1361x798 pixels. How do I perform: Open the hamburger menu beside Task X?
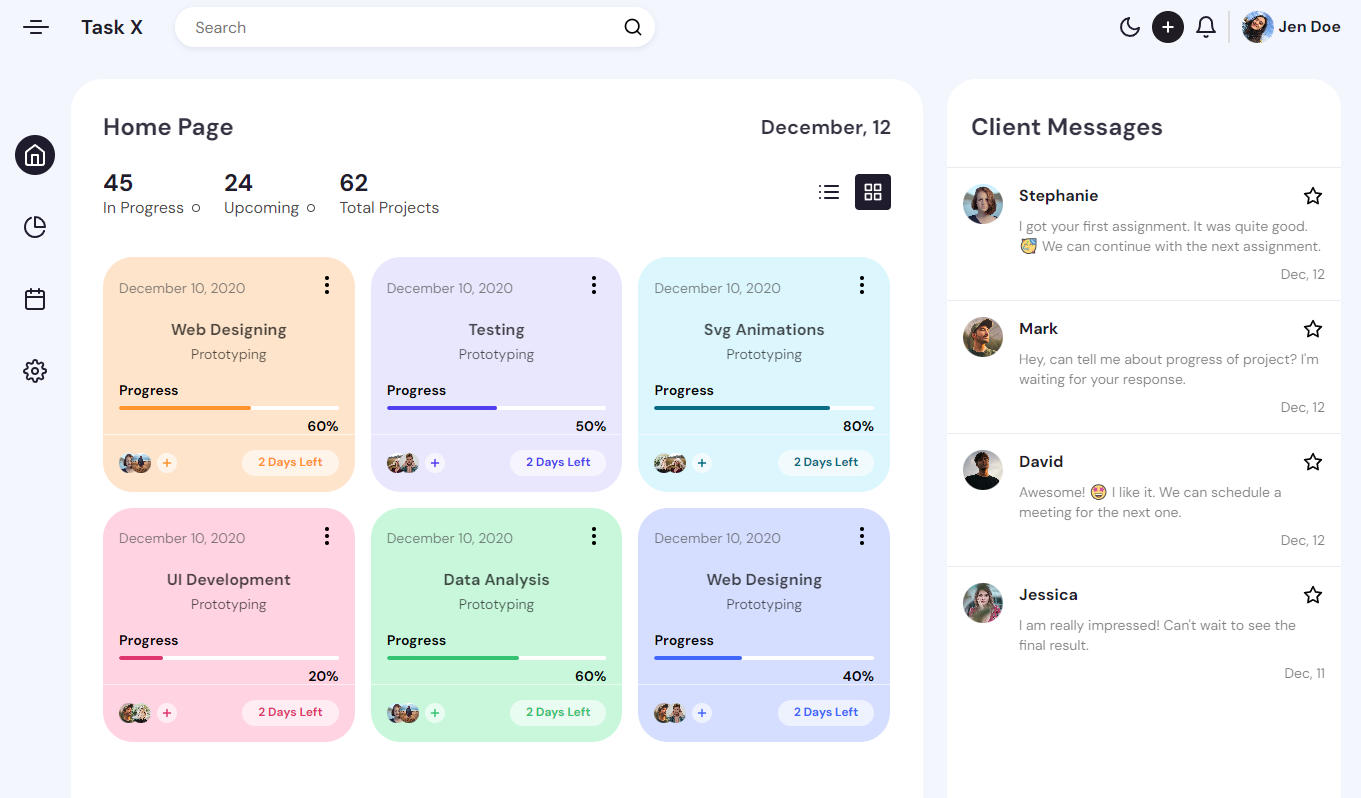pos(36,27)
